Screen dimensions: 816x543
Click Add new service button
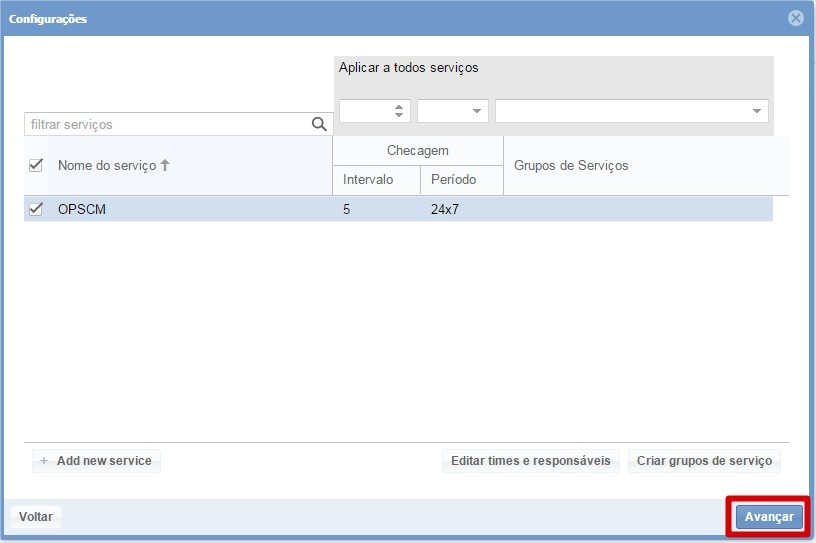click(96, 461)
